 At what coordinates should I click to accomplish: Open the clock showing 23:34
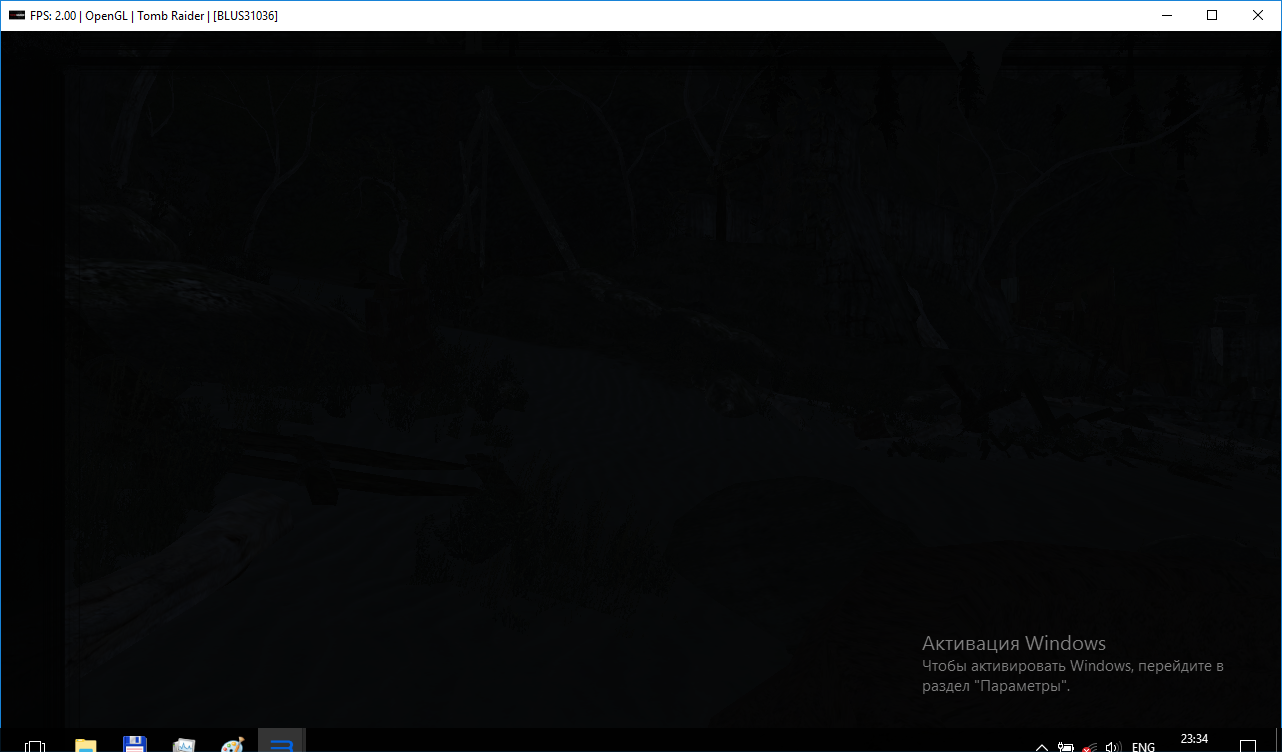point(1194,740)
